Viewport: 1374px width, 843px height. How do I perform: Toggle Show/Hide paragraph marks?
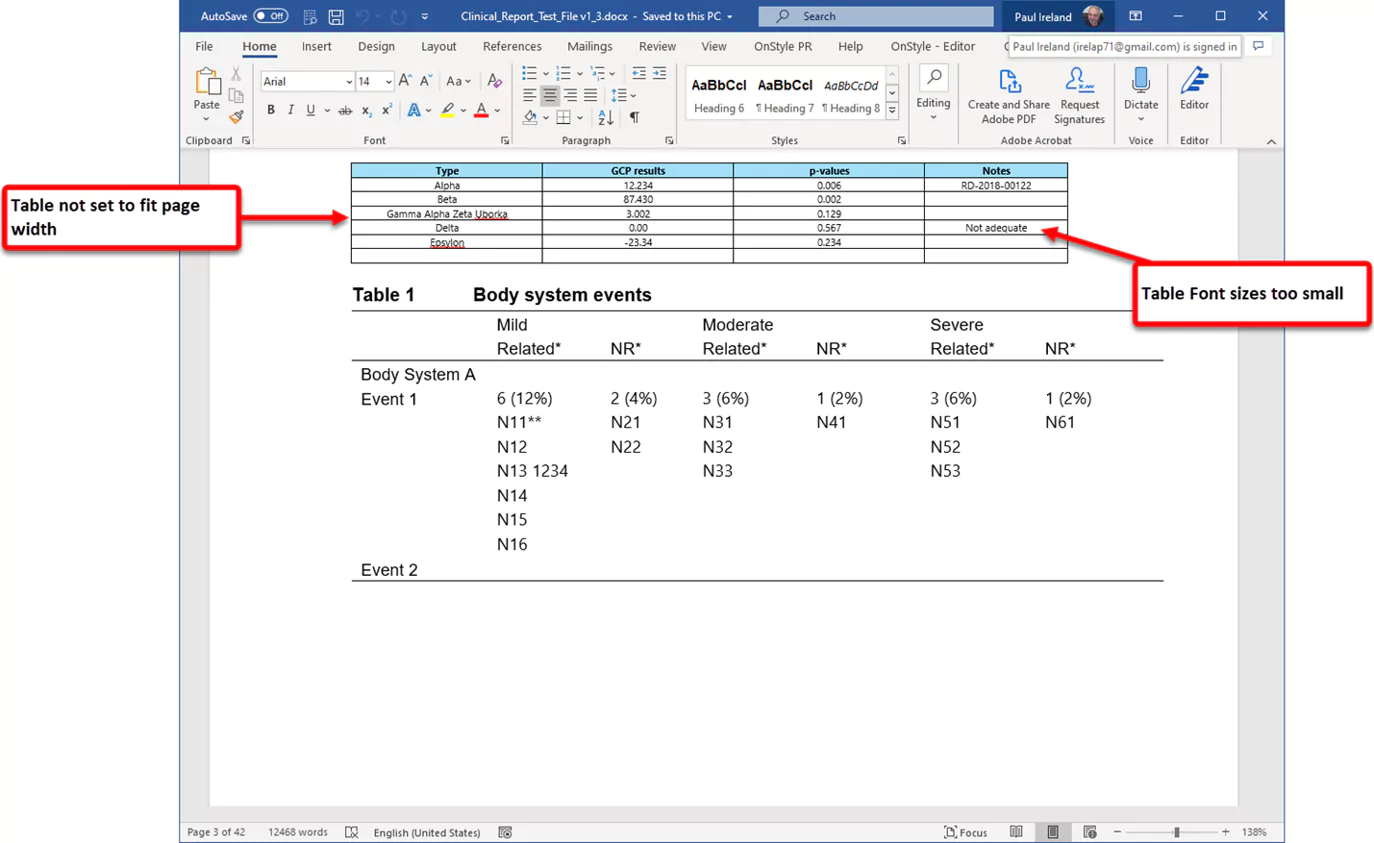[x=634, y=118]
